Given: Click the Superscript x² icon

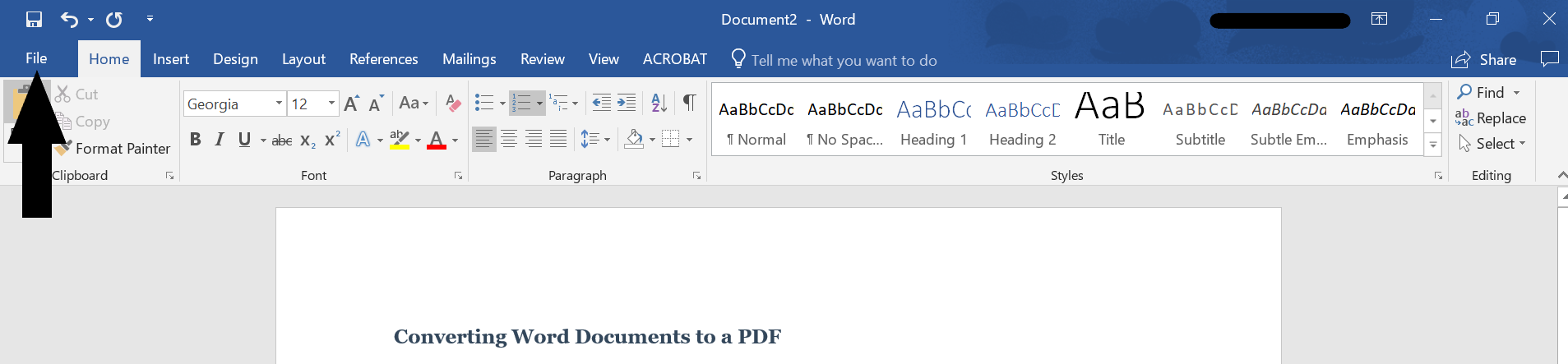Looking at the screenshot, I should pyautogui.click(x=332, y=140).
